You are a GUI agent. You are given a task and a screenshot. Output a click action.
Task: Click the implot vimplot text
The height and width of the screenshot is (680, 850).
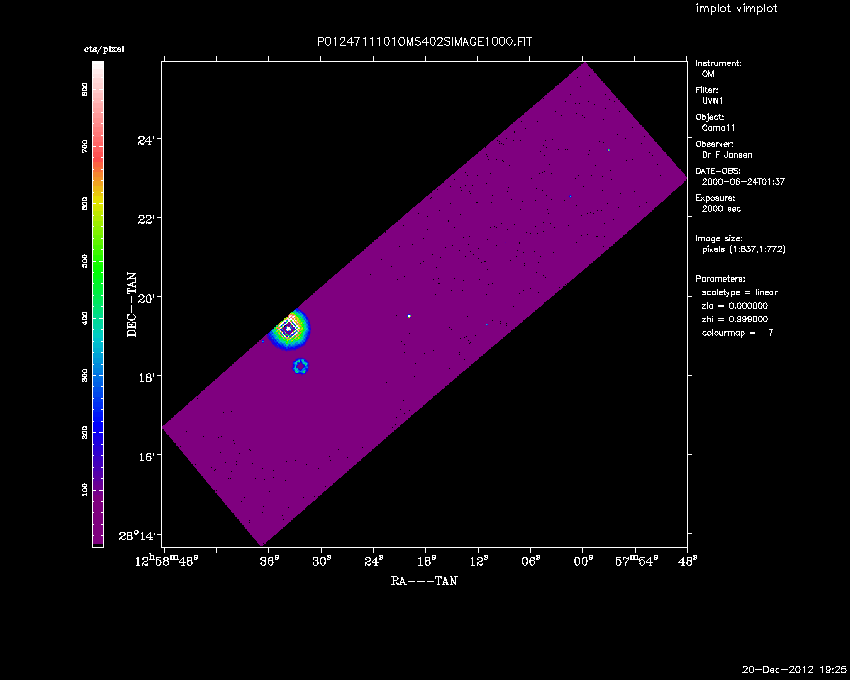[x=736, y=9]
